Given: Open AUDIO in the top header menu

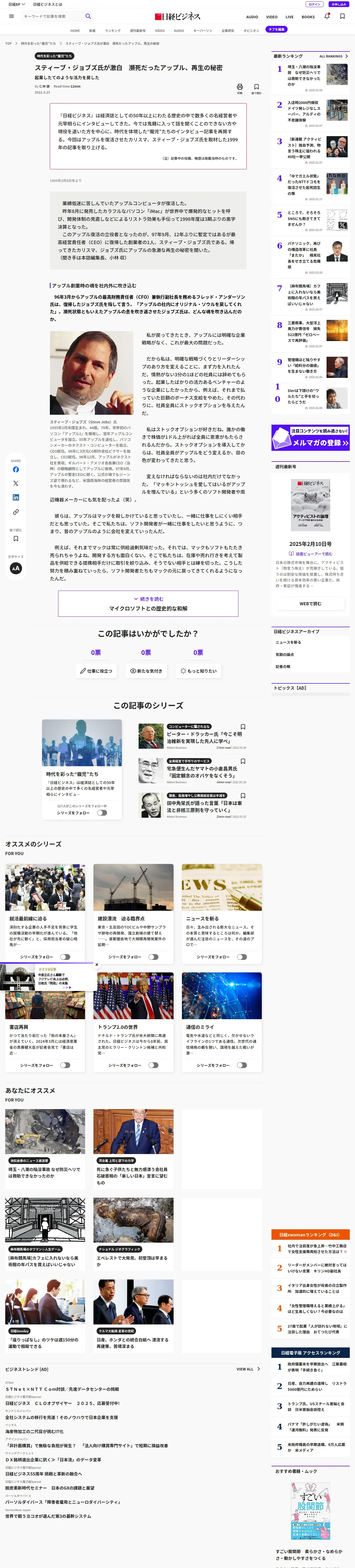Looking at the screenshot, I should click(252, 17).
